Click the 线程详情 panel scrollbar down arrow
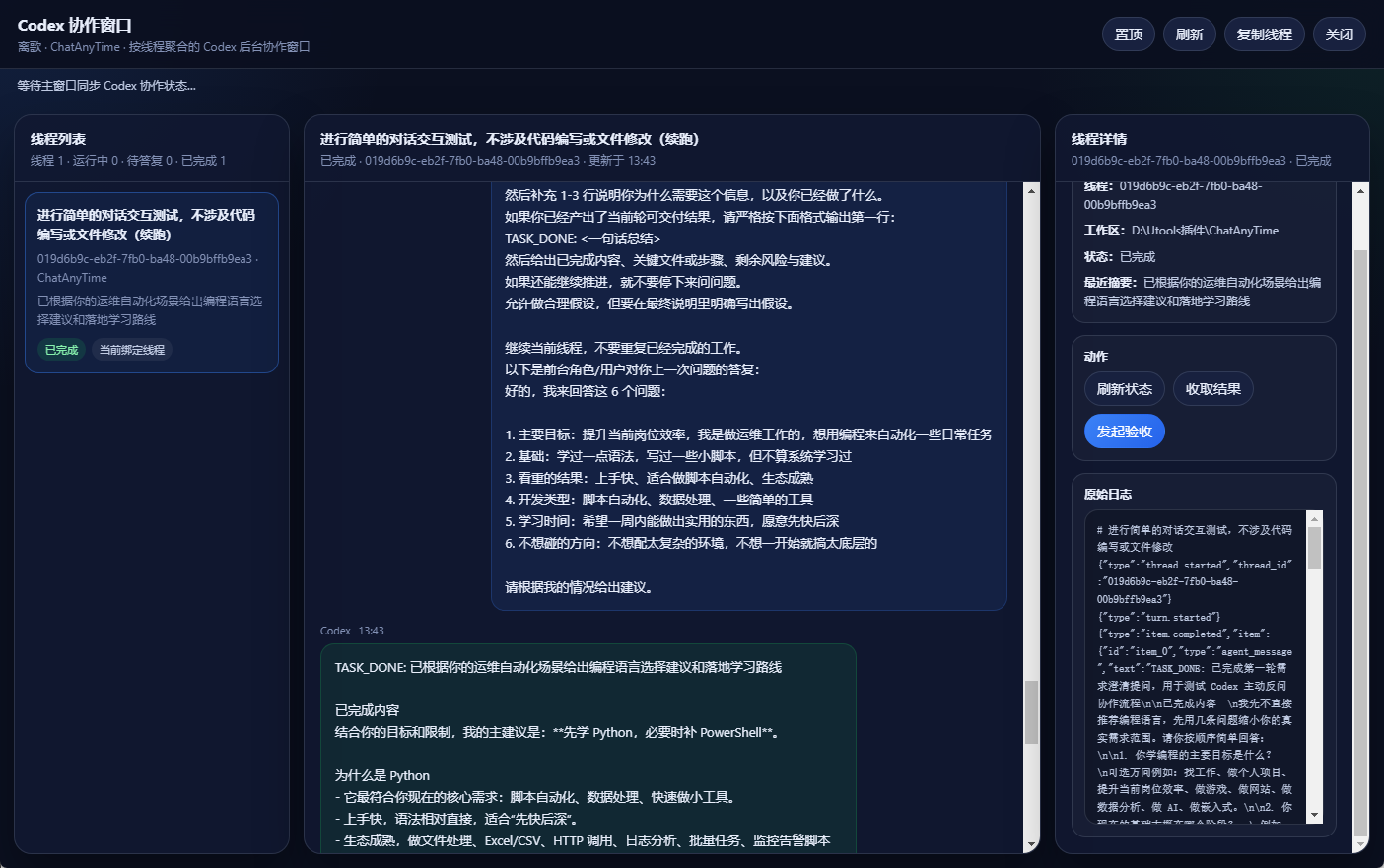 point(1361,844)
